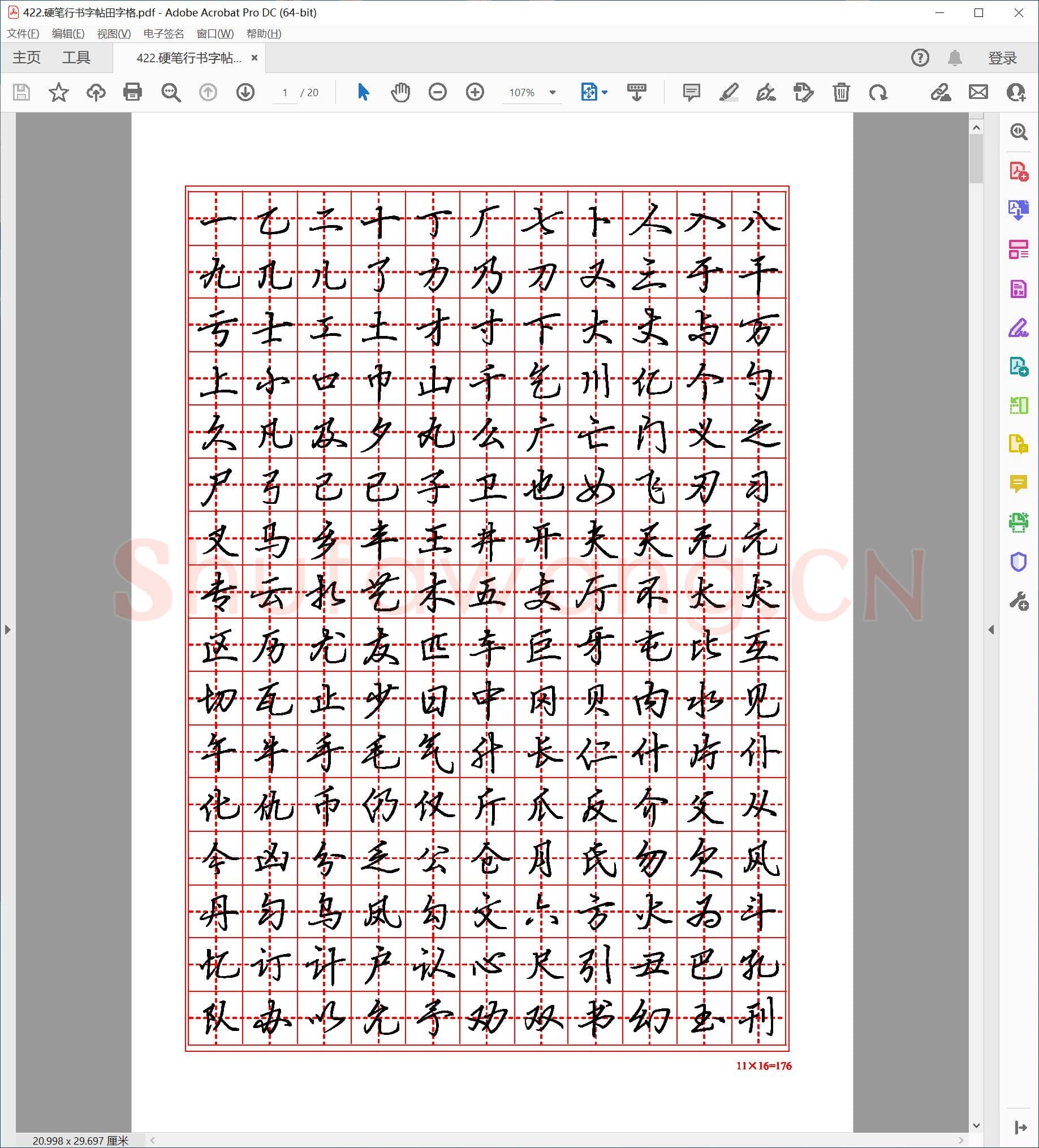Click the Zoom in plus button
This screenshot has width=1039, height=1148.
[475, 92]
